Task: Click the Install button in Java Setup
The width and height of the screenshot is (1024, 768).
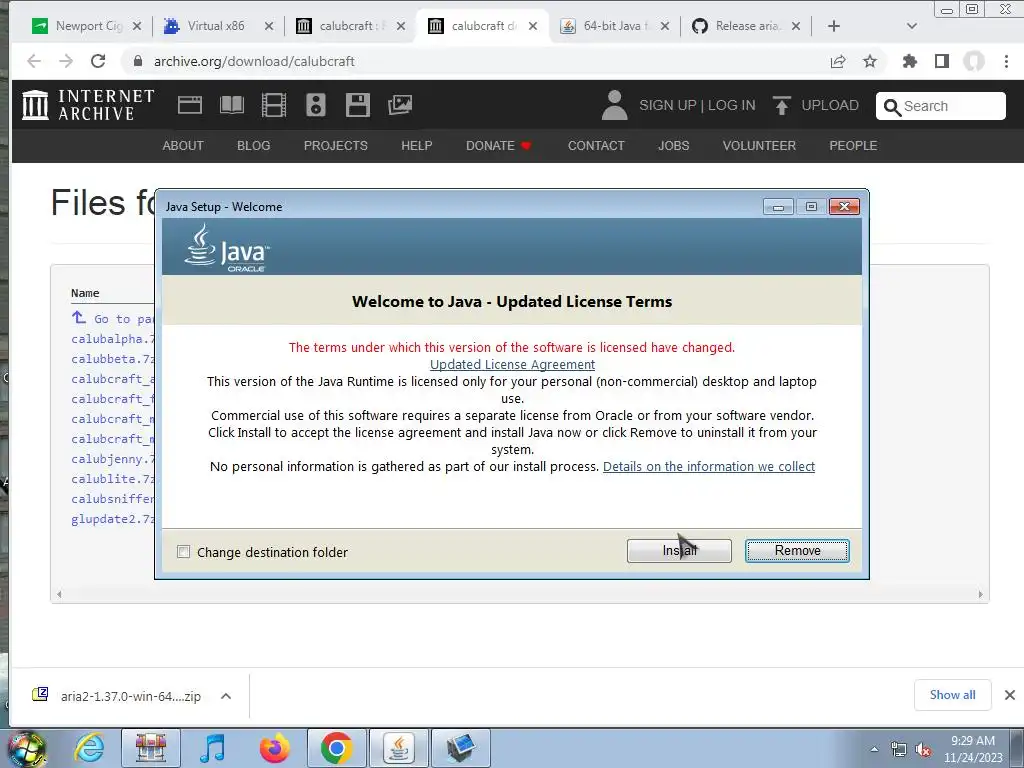Action: 679,551
